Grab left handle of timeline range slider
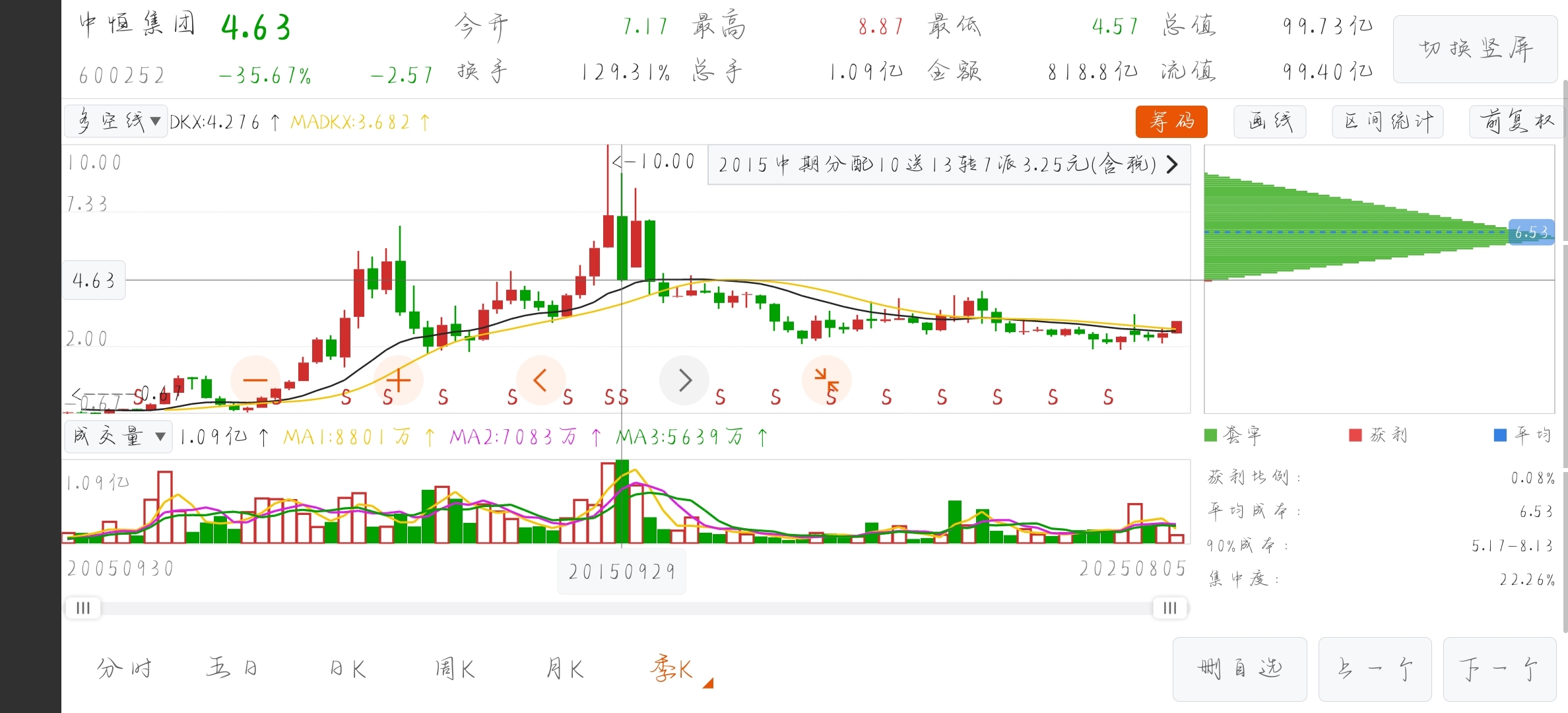1568x713 pixels. tap(83, 608)
